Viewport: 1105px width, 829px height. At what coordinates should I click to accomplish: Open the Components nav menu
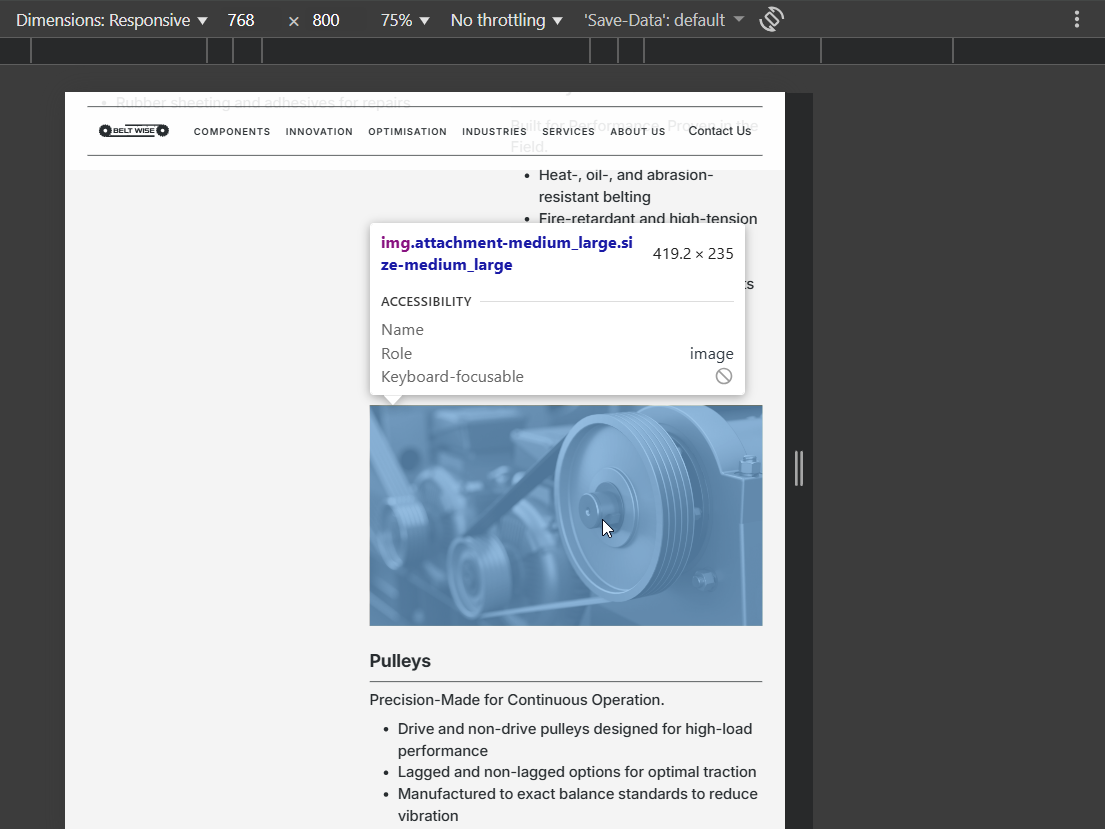232,132
